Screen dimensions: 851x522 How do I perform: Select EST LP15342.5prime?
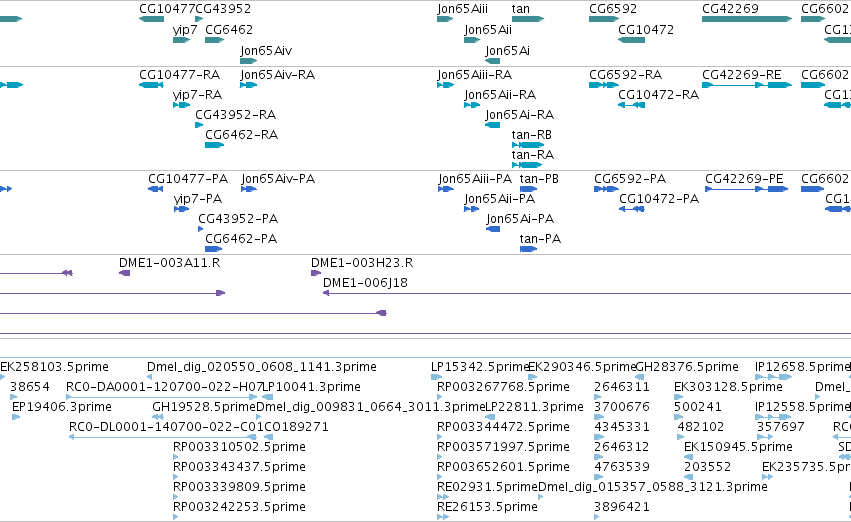coord(480,367)
